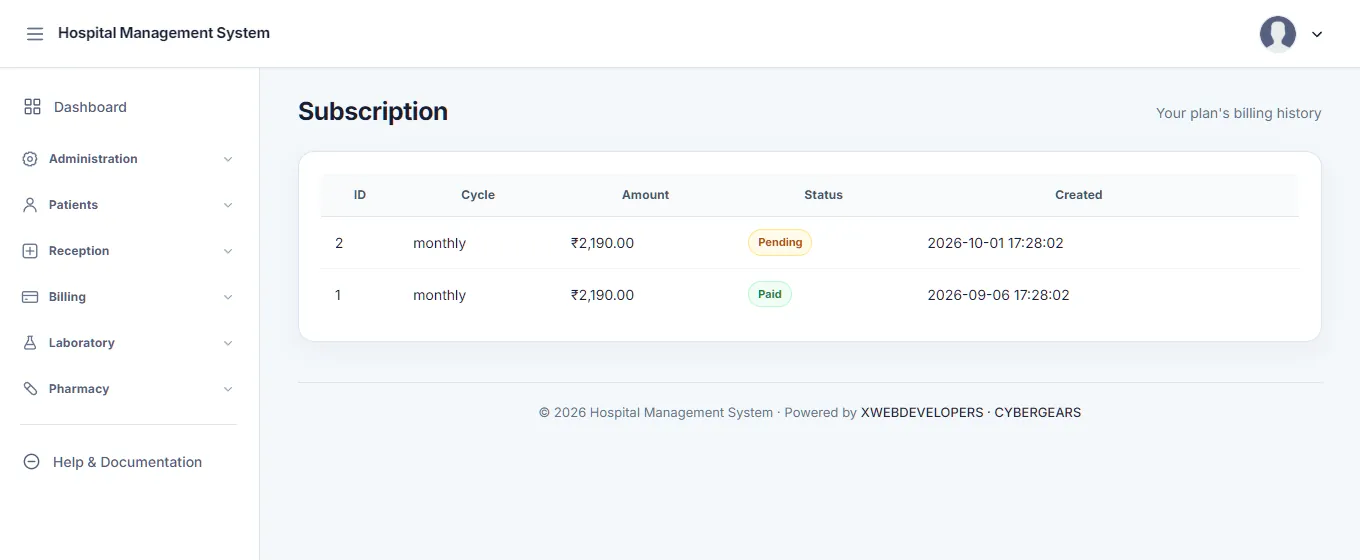Click the Reception plus-box icon
Image resolution: width=1360 pixels, height=560 pixels.
(30, 251)
